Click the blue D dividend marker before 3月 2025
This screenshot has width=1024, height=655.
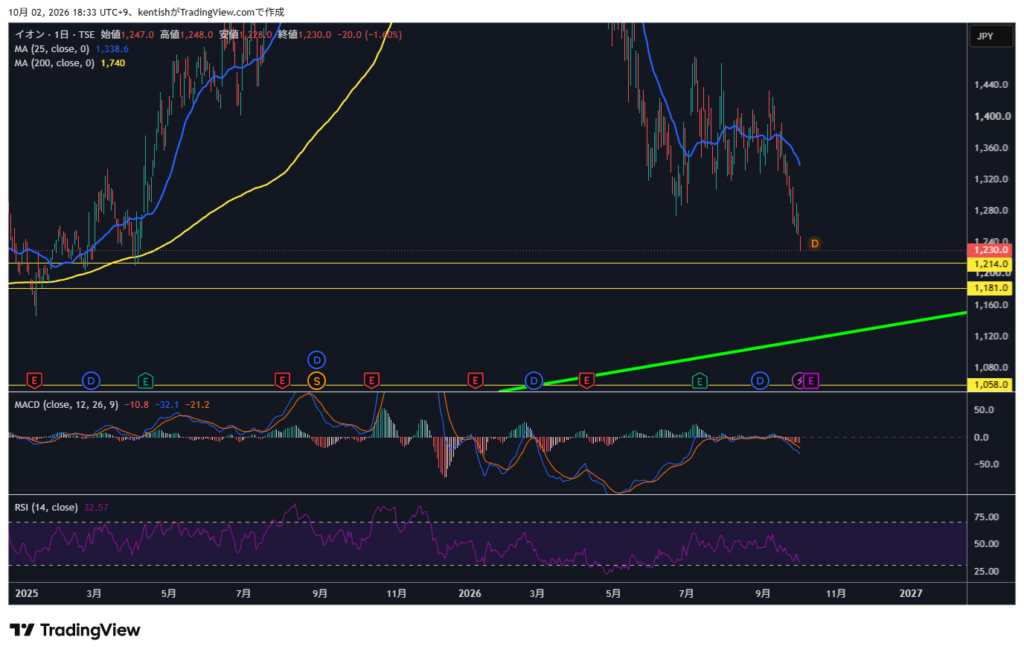click(91, 380)
